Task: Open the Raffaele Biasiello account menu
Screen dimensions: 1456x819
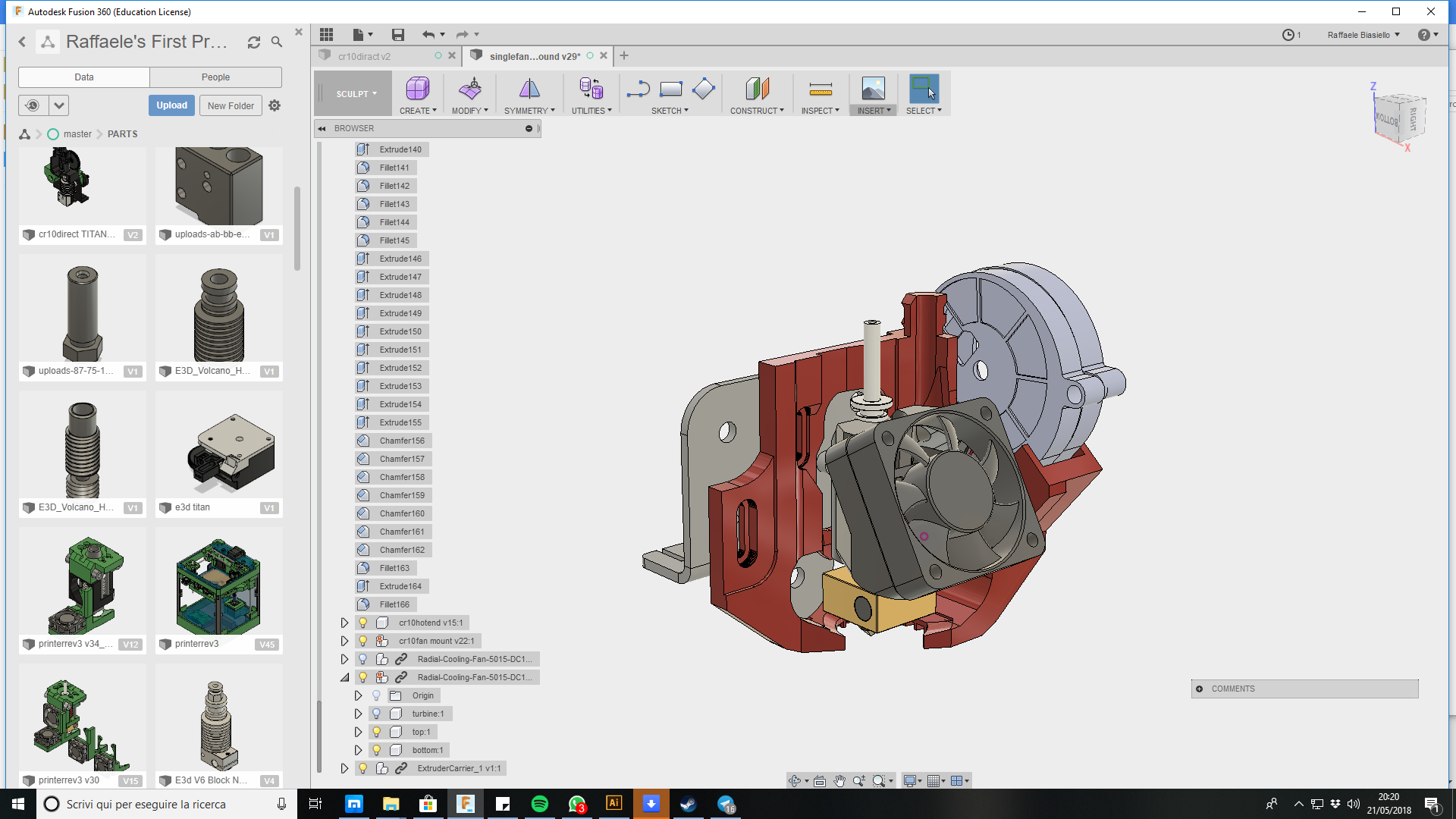Action: (x=1363, y=35)
